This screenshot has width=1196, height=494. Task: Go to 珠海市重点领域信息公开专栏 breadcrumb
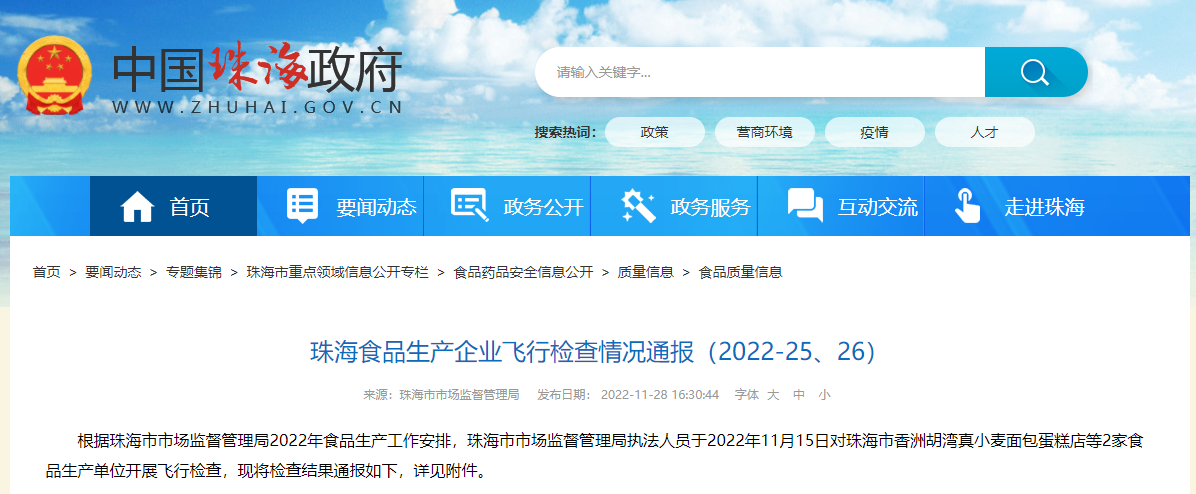337,272
